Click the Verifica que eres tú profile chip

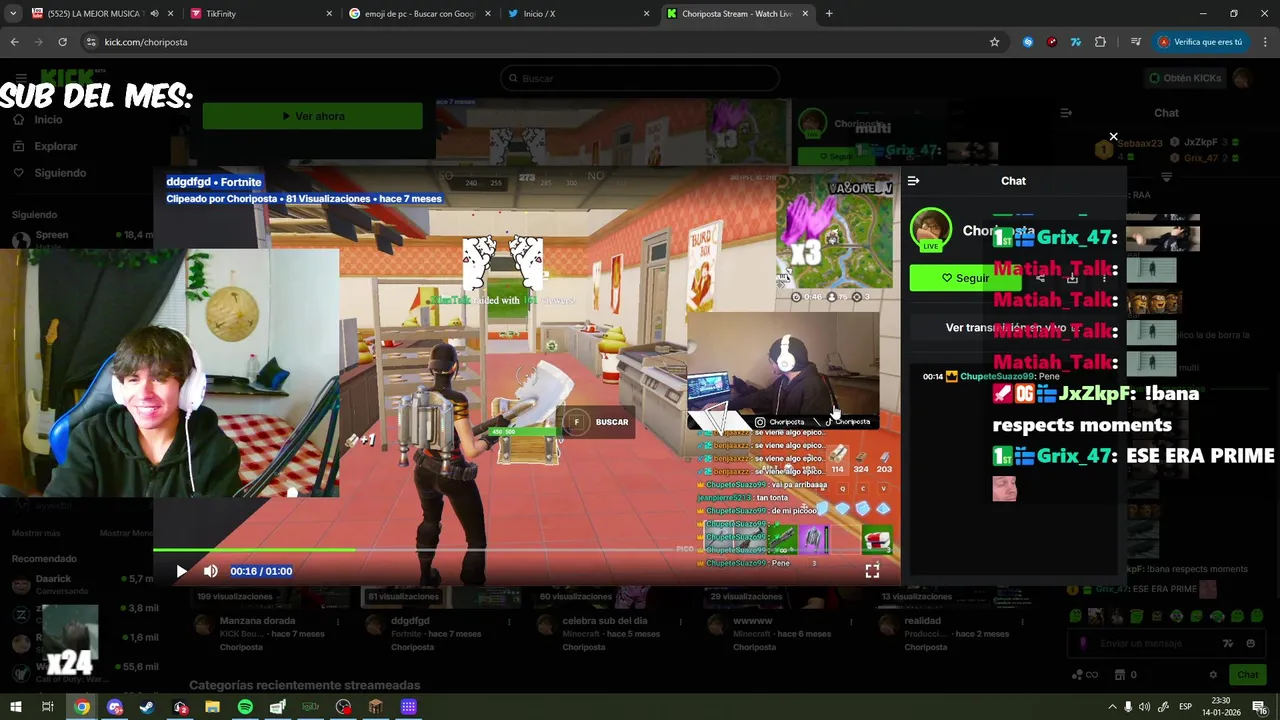click(x=1201, y=42)
